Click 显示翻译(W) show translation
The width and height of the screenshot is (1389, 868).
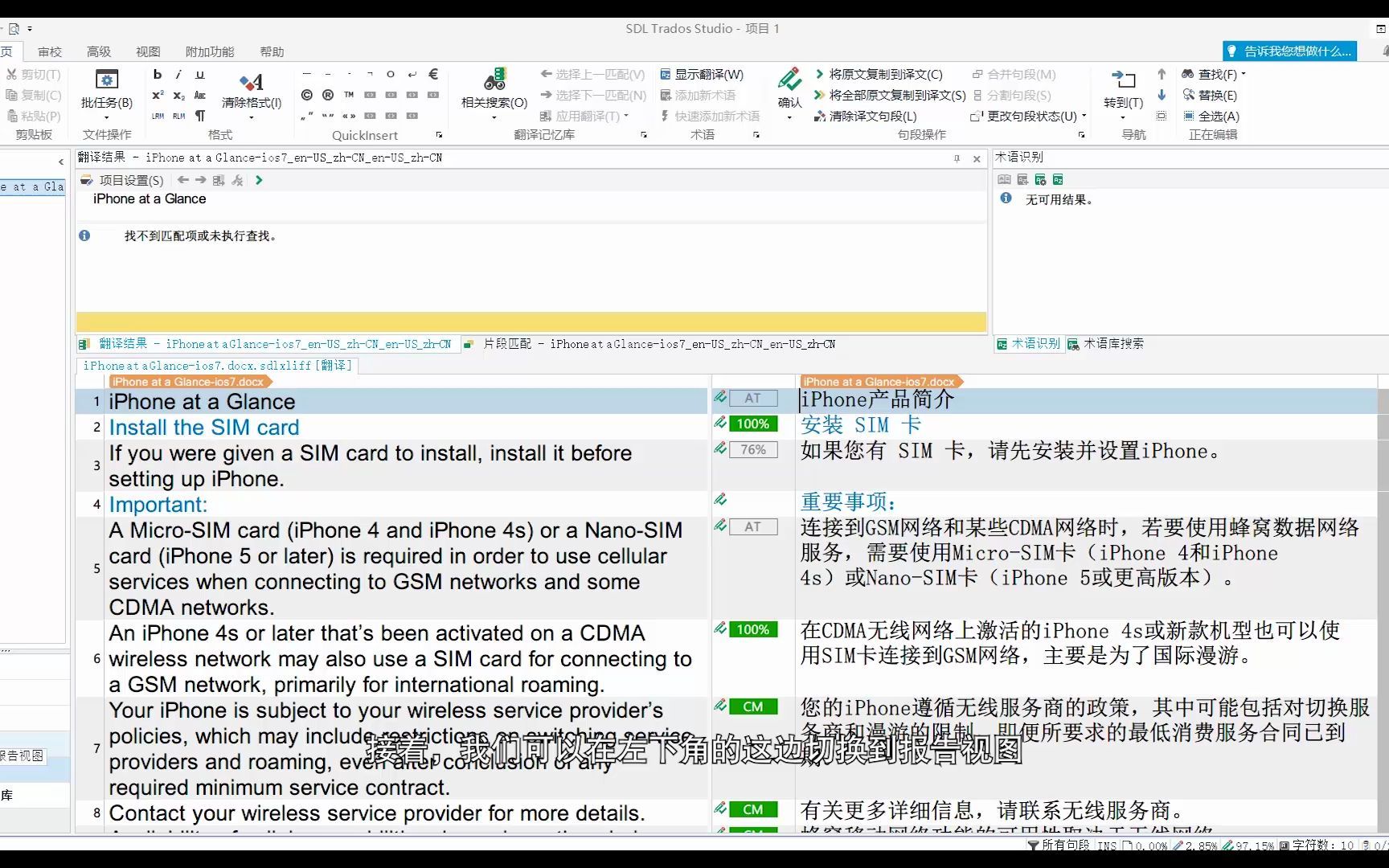(x=702, y=74)
